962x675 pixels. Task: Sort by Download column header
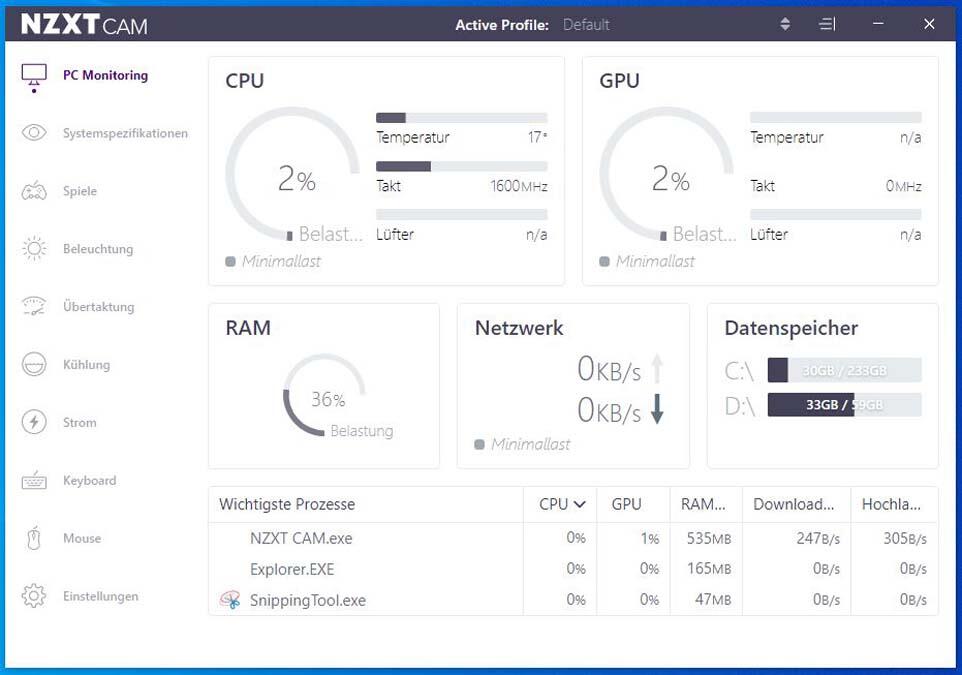793,504
